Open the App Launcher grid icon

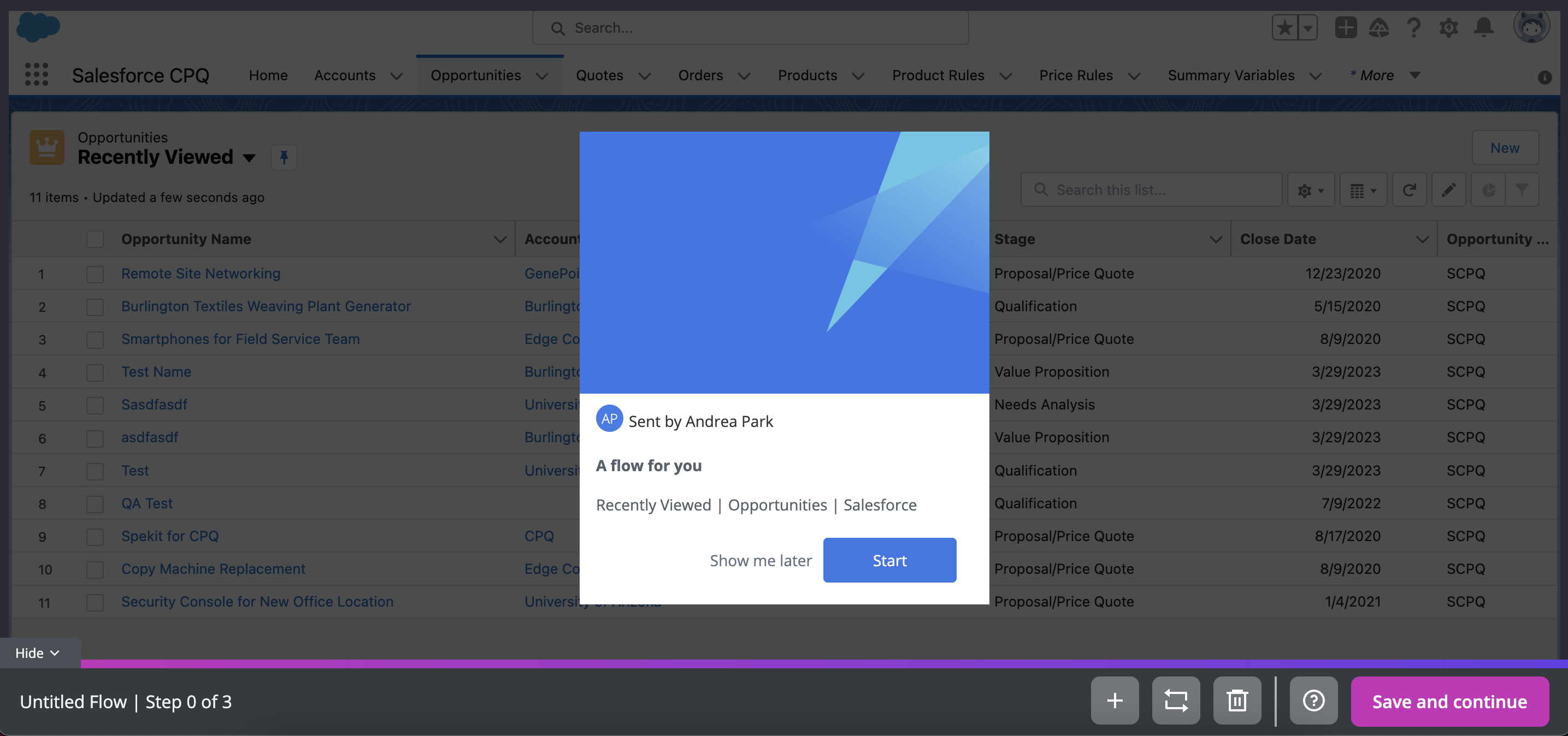pos(37,75)
